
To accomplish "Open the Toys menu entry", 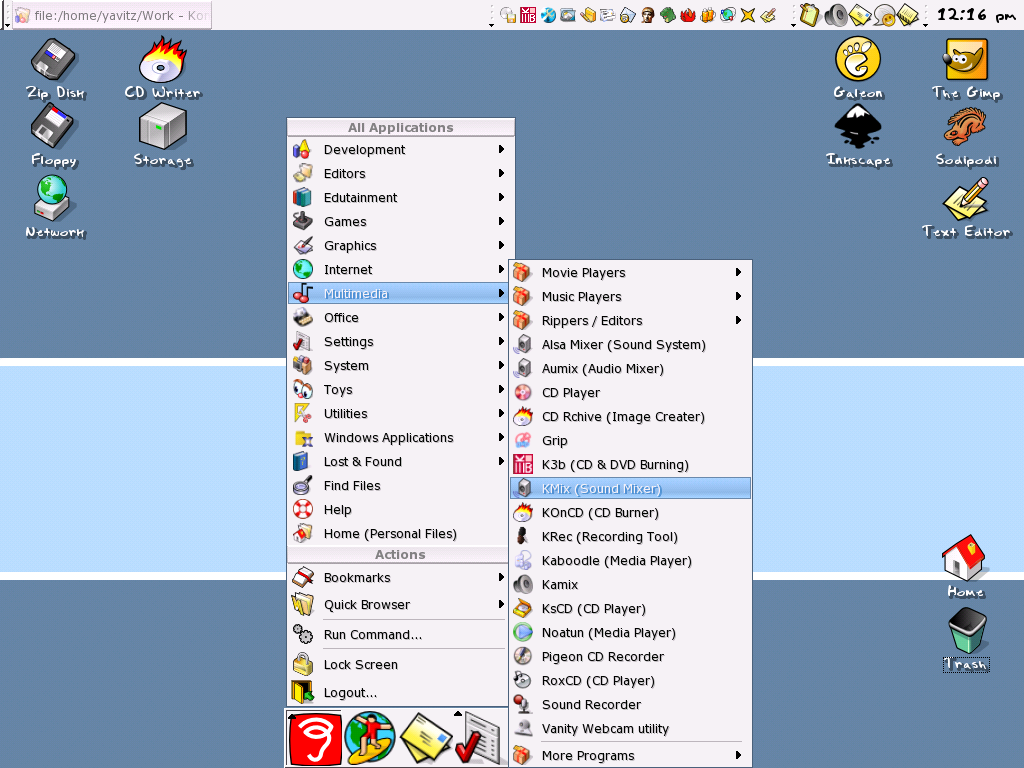I will click(x=400, y=390).
